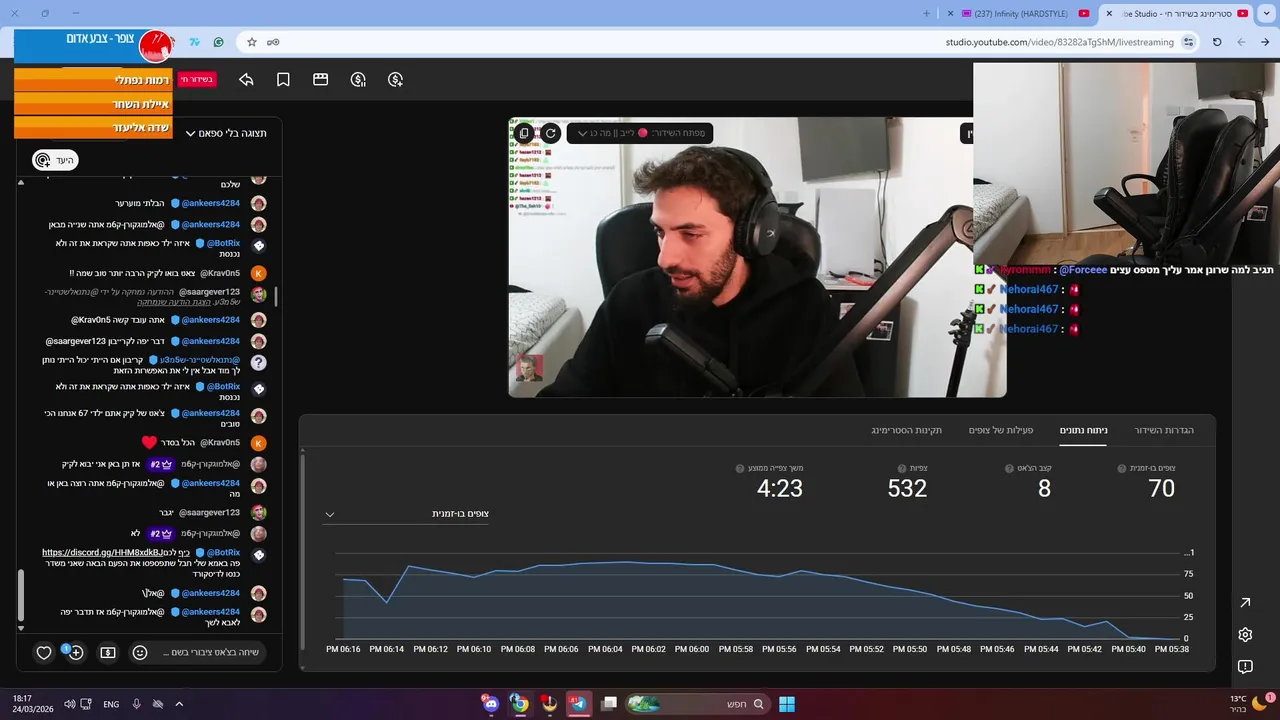
Task: Click the 7TV extension icon
Action: click(x=194, y=42)
